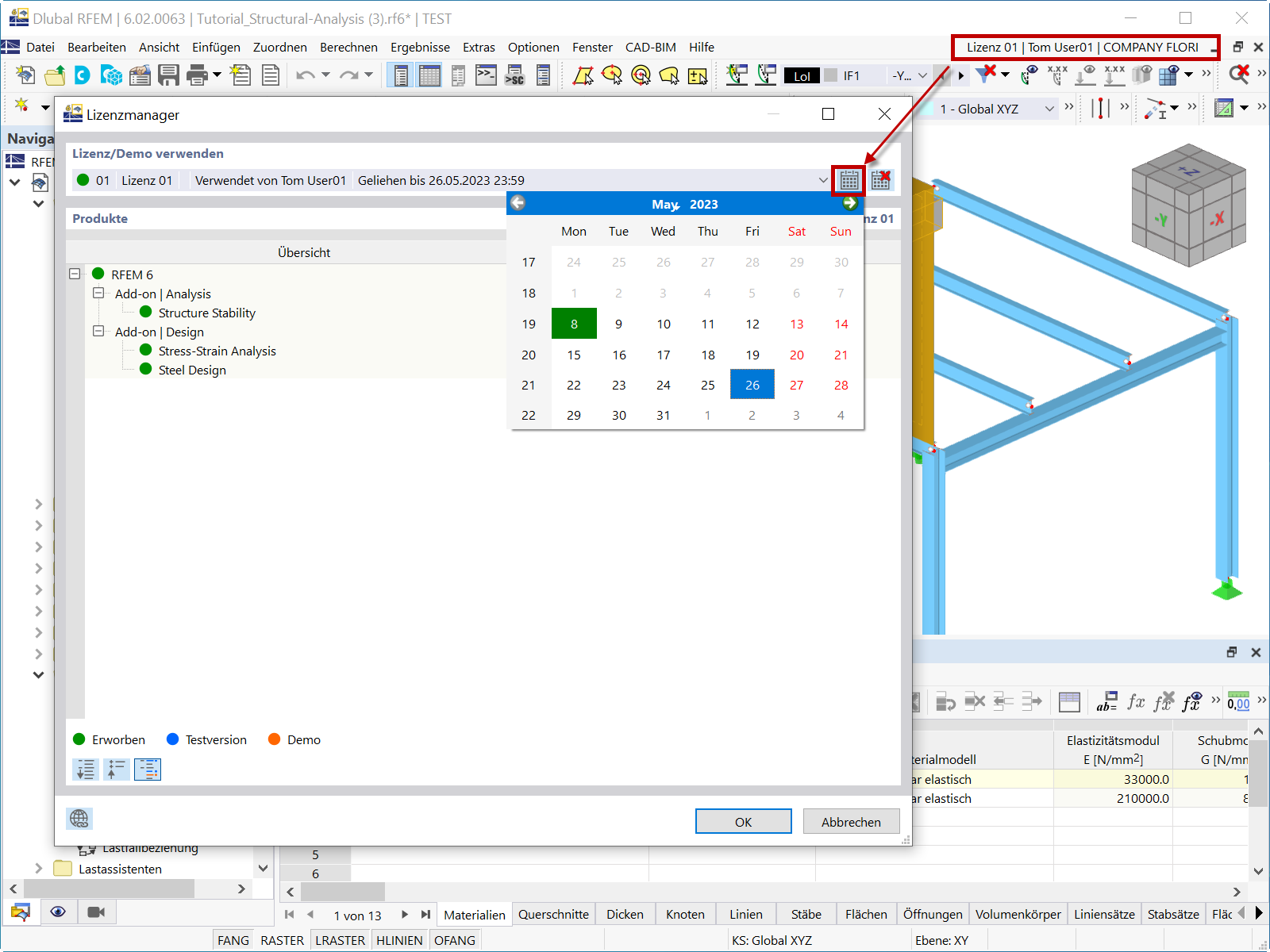This screenshot has height=952, width=1270.
Task: Open the Ergebnisse menu
Action: (x=420, y=47)
